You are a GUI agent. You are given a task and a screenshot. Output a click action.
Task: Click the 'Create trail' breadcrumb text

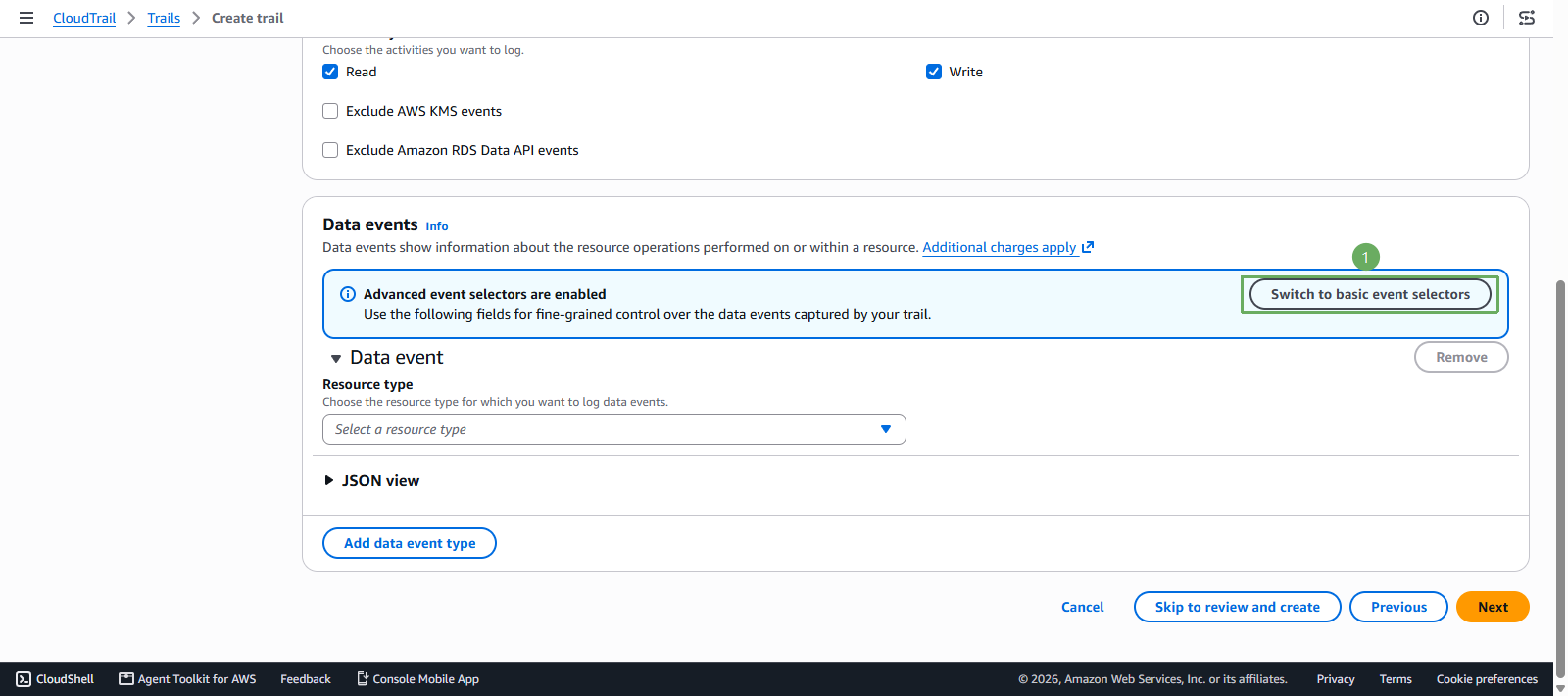coord(248,18)
